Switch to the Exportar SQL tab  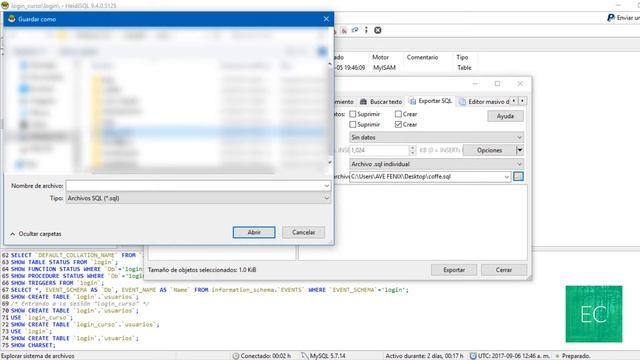[x=431, y=101]
